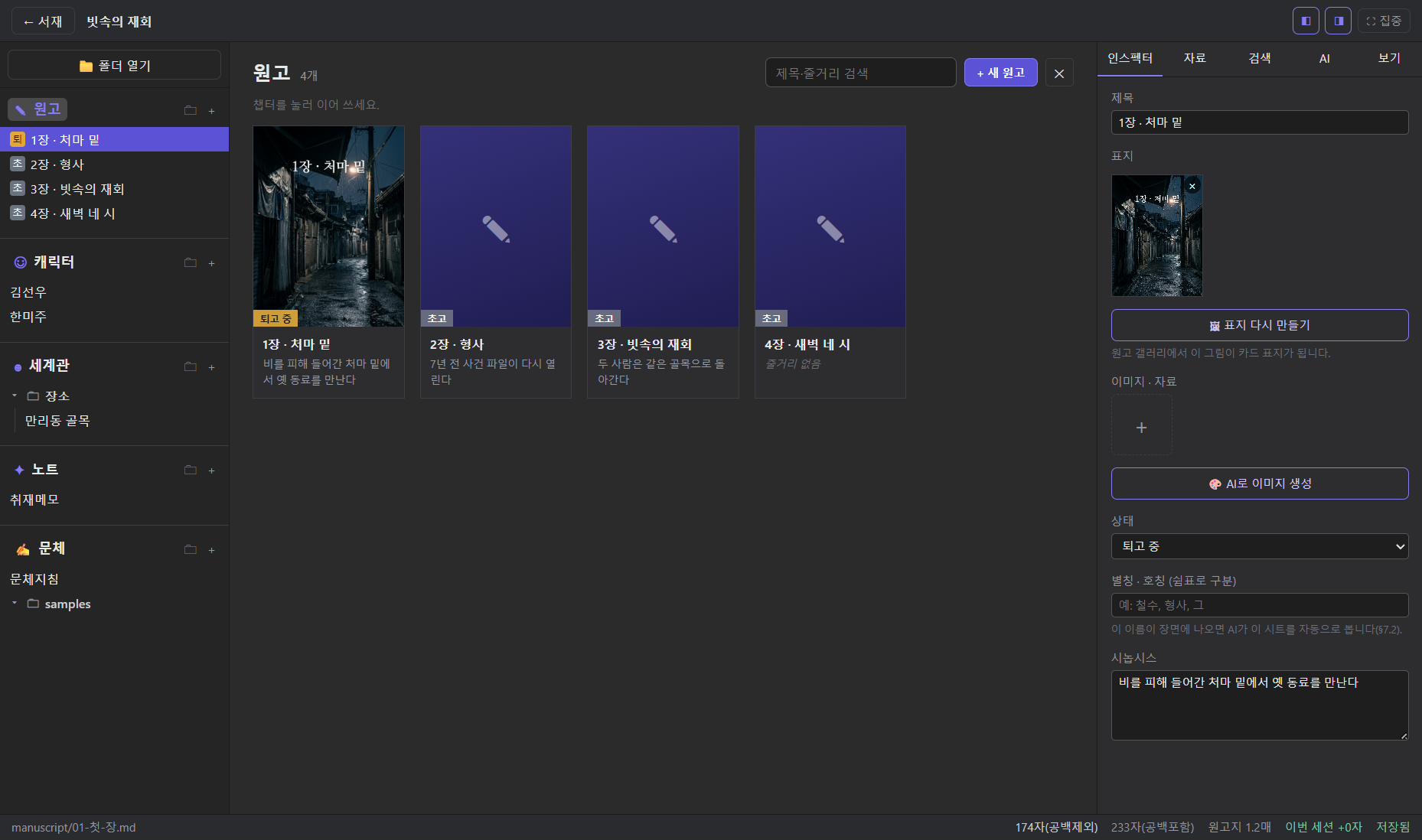Click the pencil icon on 2장 · 형사 card

coord(496,229)
